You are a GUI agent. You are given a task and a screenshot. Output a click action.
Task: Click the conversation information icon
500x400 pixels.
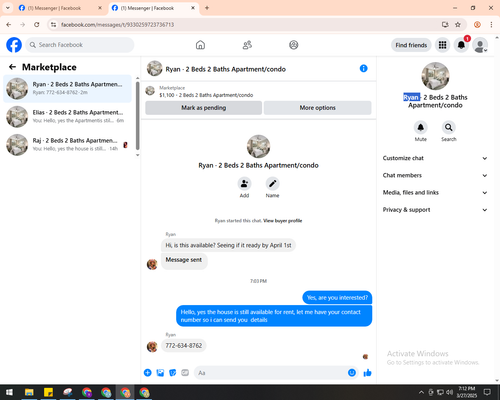tap(364, 68)
